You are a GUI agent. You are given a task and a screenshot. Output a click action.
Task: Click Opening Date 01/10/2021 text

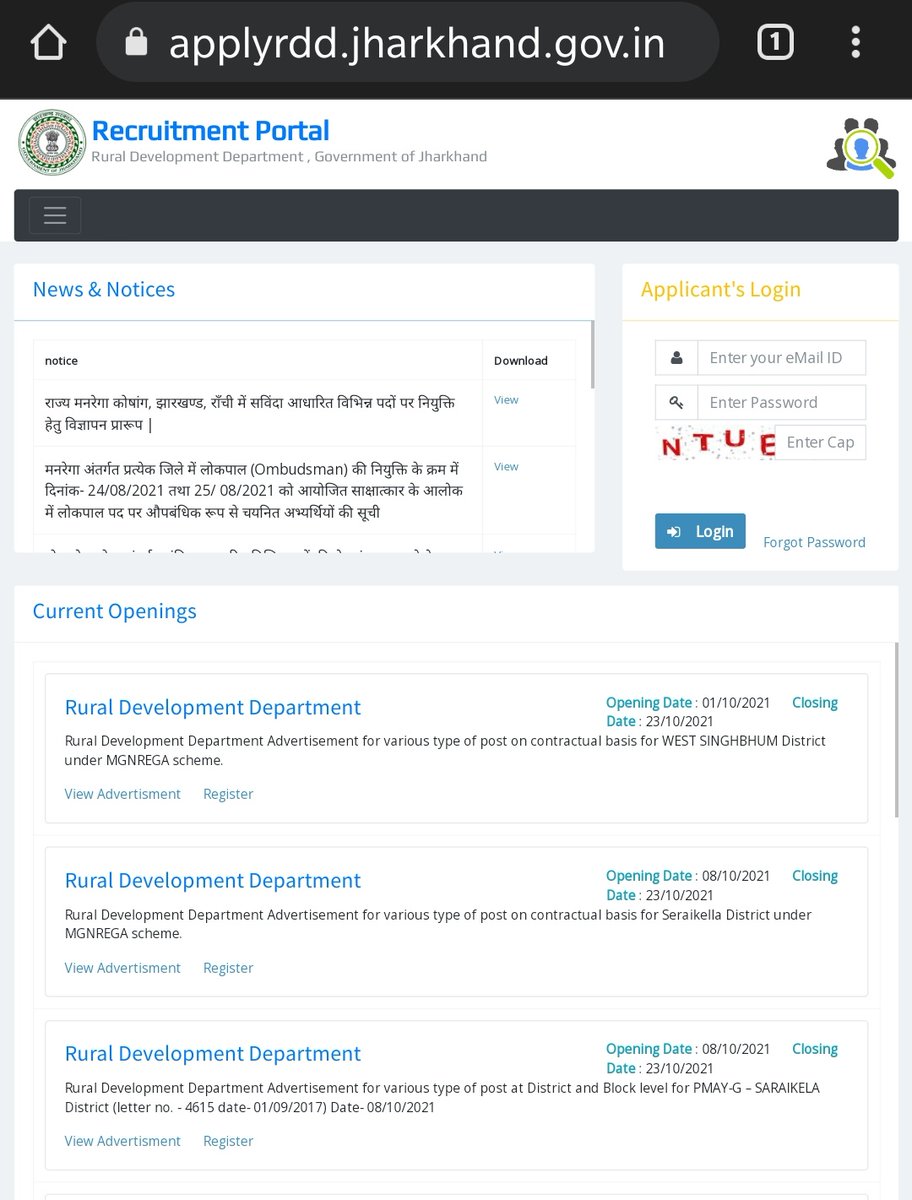(688, 703)
